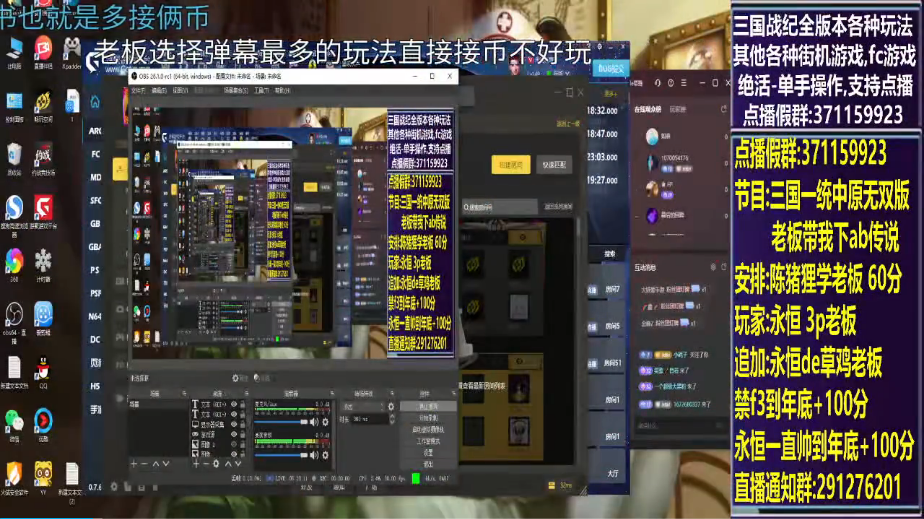Click chat input field under 互动消息

coord(681,425)
